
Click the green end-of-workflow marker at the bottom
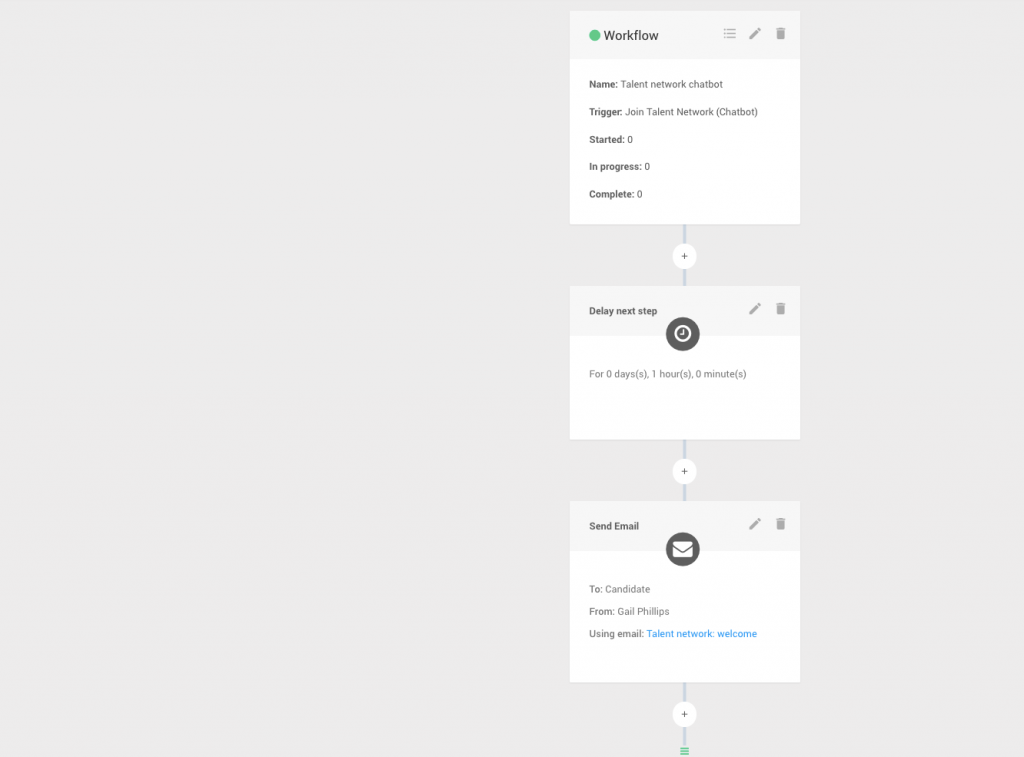684,751
